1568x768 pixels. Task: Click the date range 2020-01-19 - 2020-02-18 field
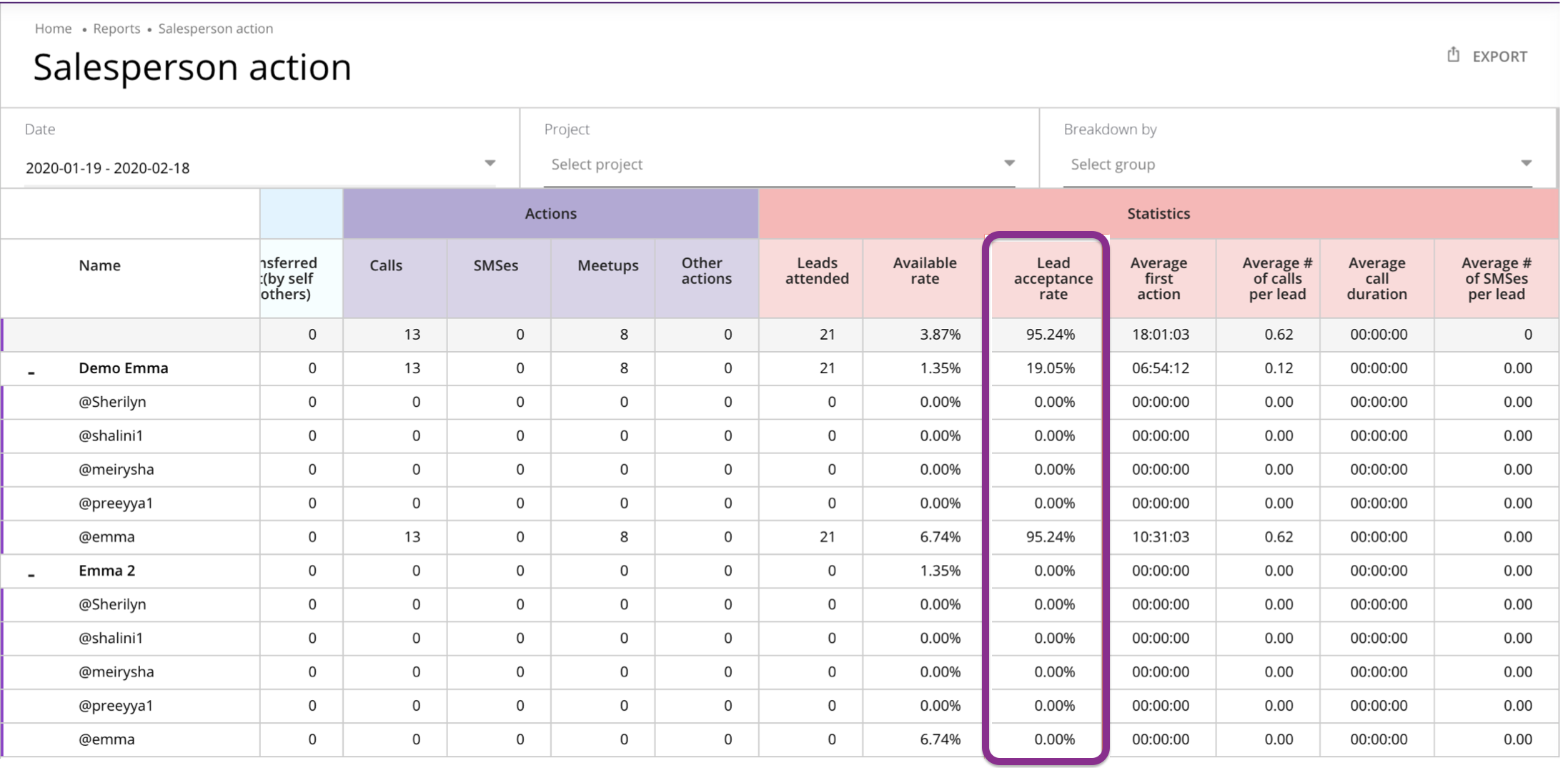108,168
